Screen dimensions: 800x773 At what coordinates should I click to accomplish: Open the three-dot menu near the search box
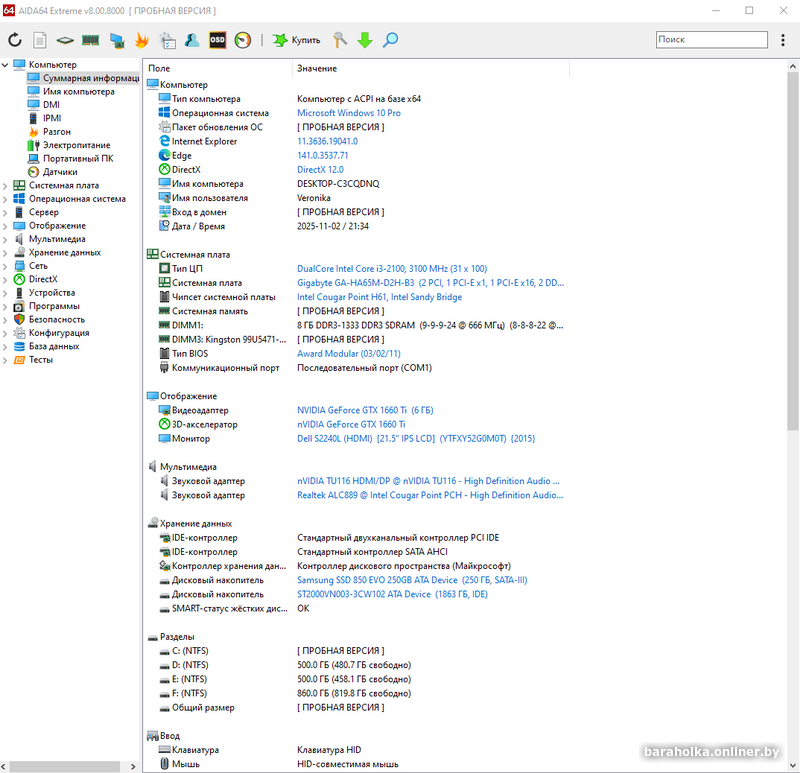click(x=783, y=38)
